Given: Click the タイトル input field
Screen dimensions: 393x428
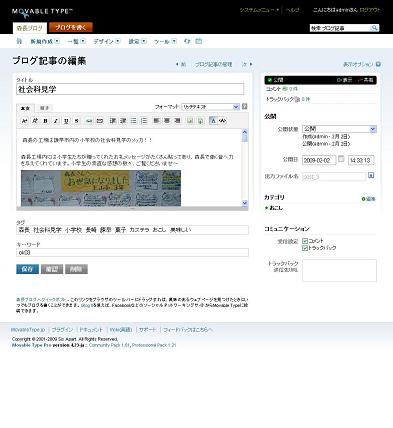Looking at the screenshot, I should coord(130,89).
